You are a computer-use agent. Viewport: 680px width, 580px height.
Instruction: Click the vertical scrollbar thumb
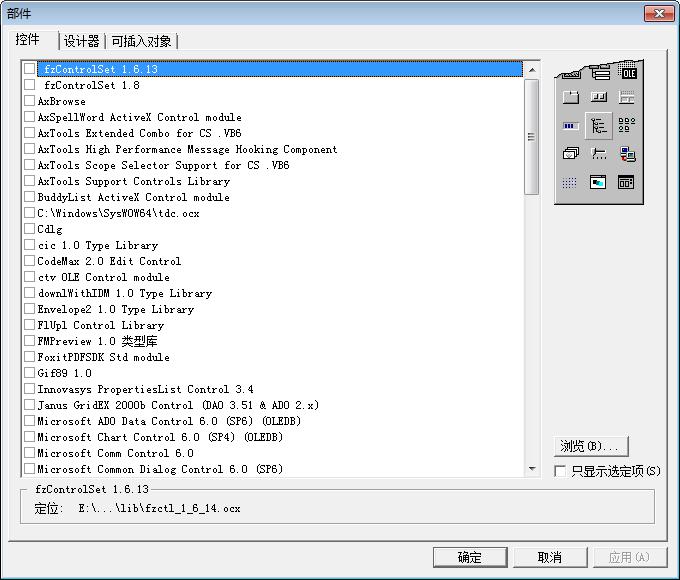point(532,137)
